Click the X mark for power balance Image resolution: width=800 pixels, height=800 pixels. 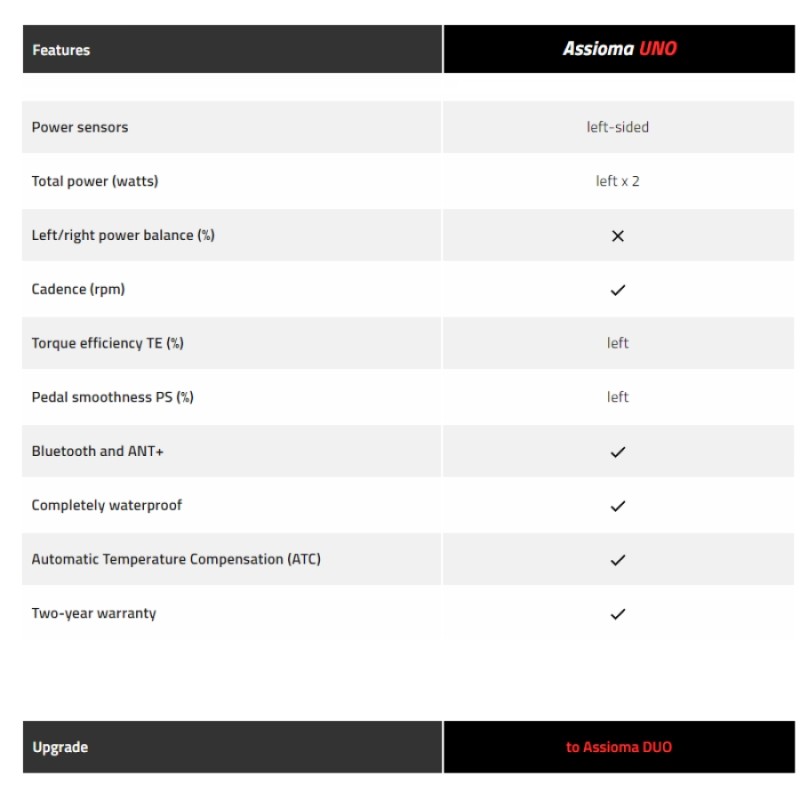(617, 236)
